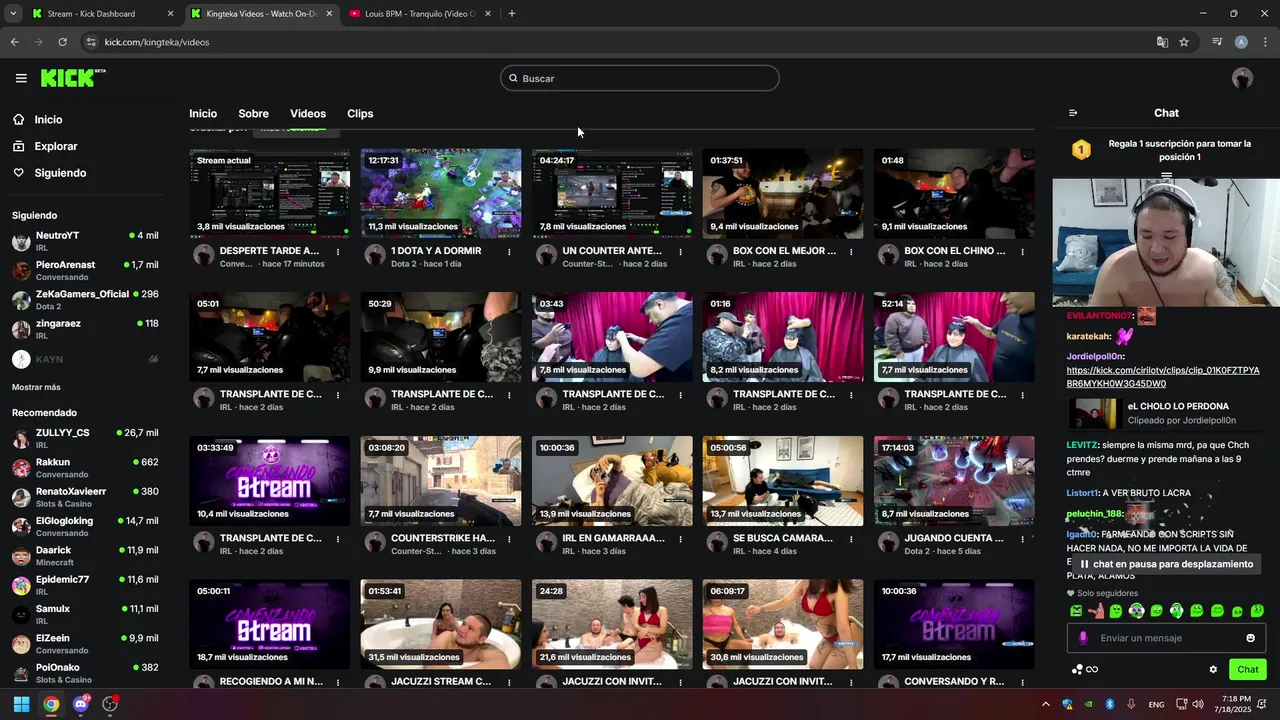Open the Stream actual video thumbnail
The height and width of the screenshot is (720, 1280).
pyautogui.click(x=270, y=194)
